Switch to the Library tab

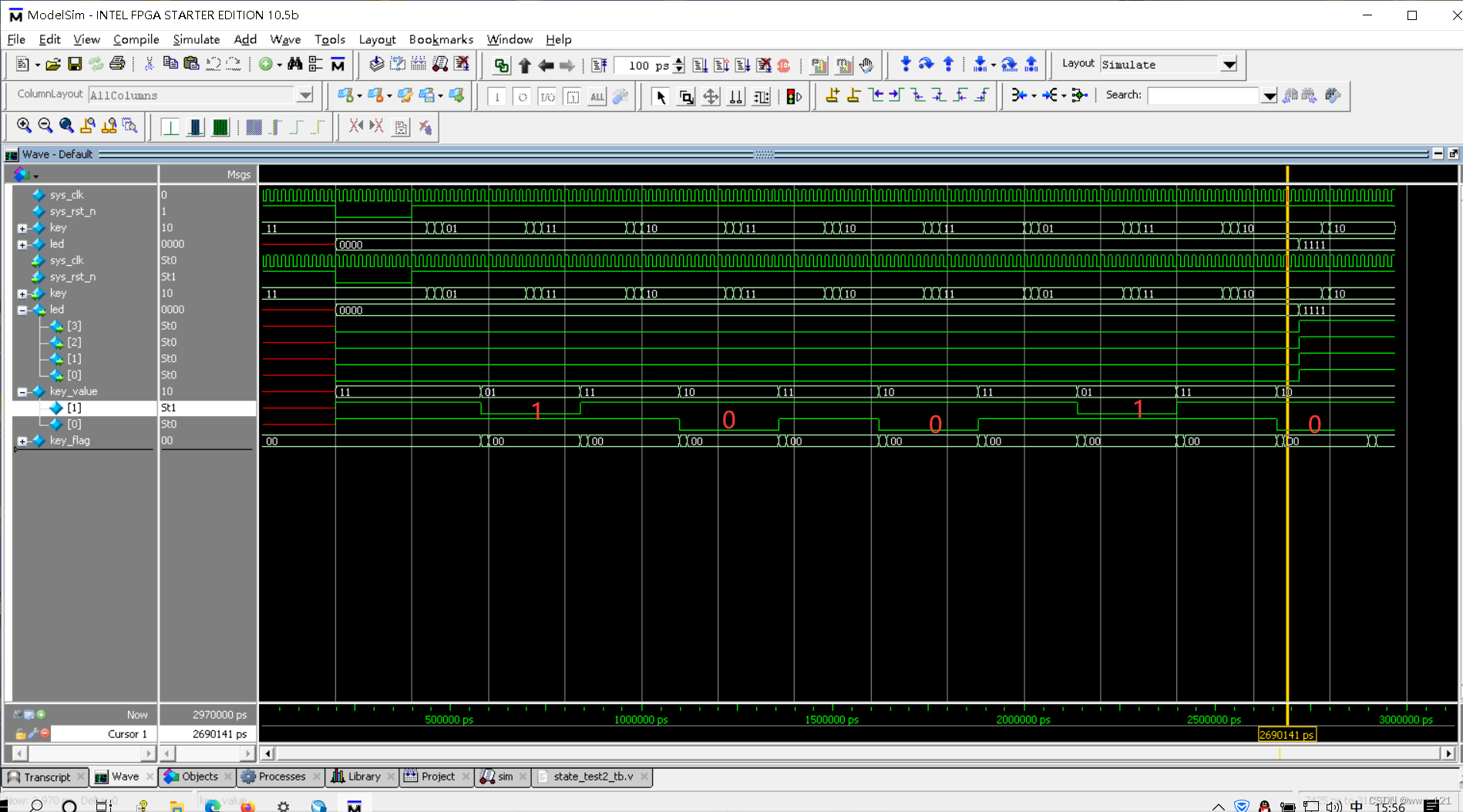pyautogui.click(x=362, y=777)
